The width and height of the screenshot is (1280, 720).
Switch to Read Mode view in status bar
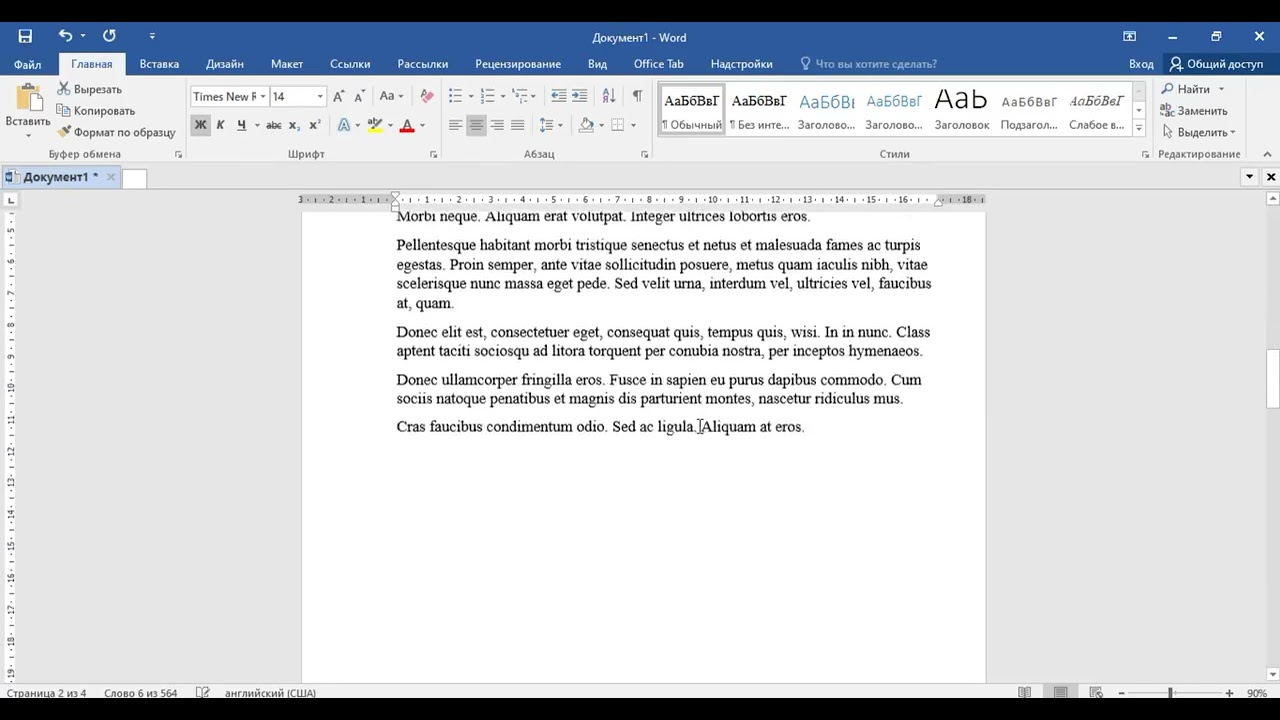coord(1024,693)
